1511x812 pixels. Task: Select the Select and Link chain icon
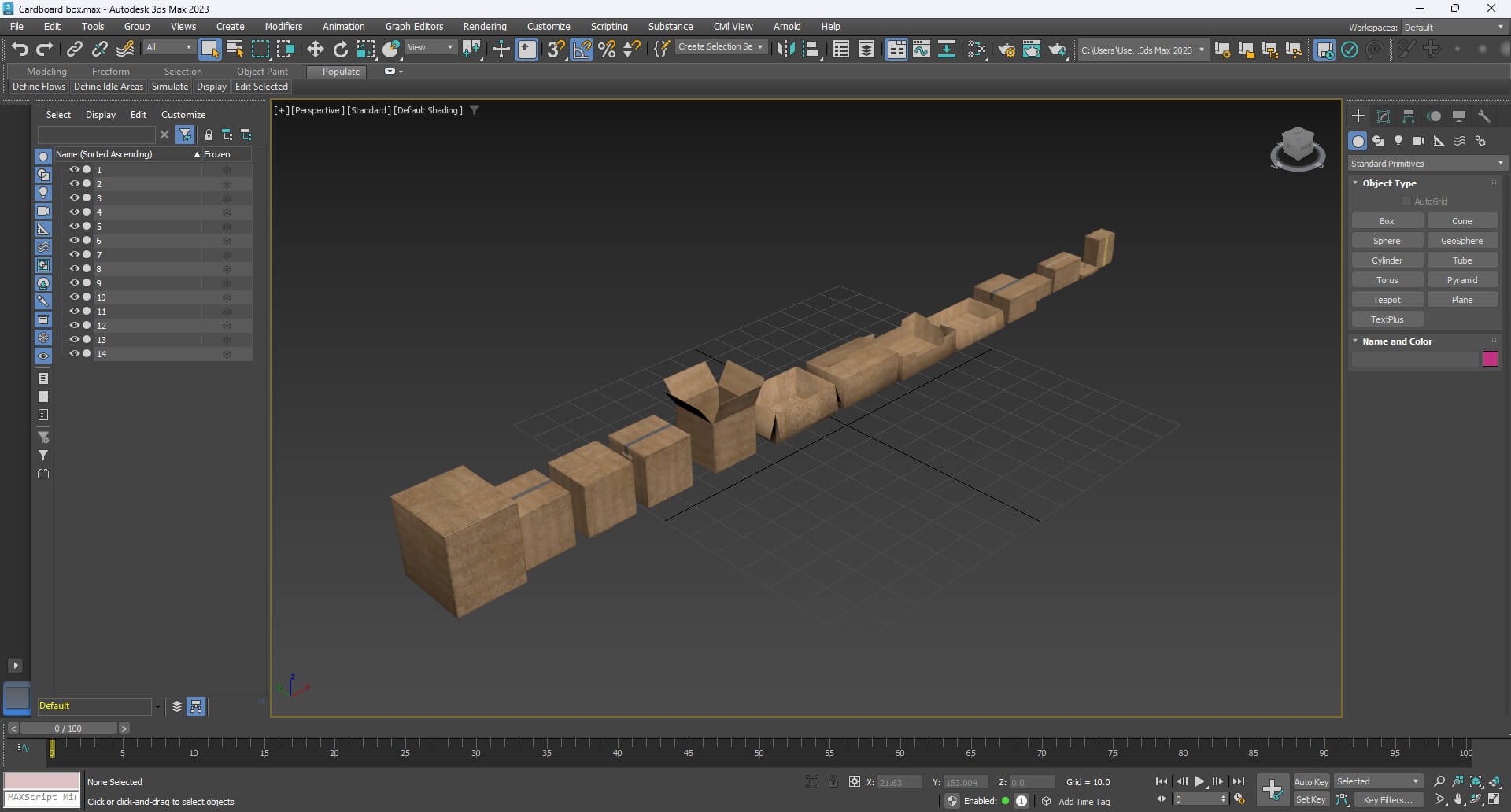[75, 49]
